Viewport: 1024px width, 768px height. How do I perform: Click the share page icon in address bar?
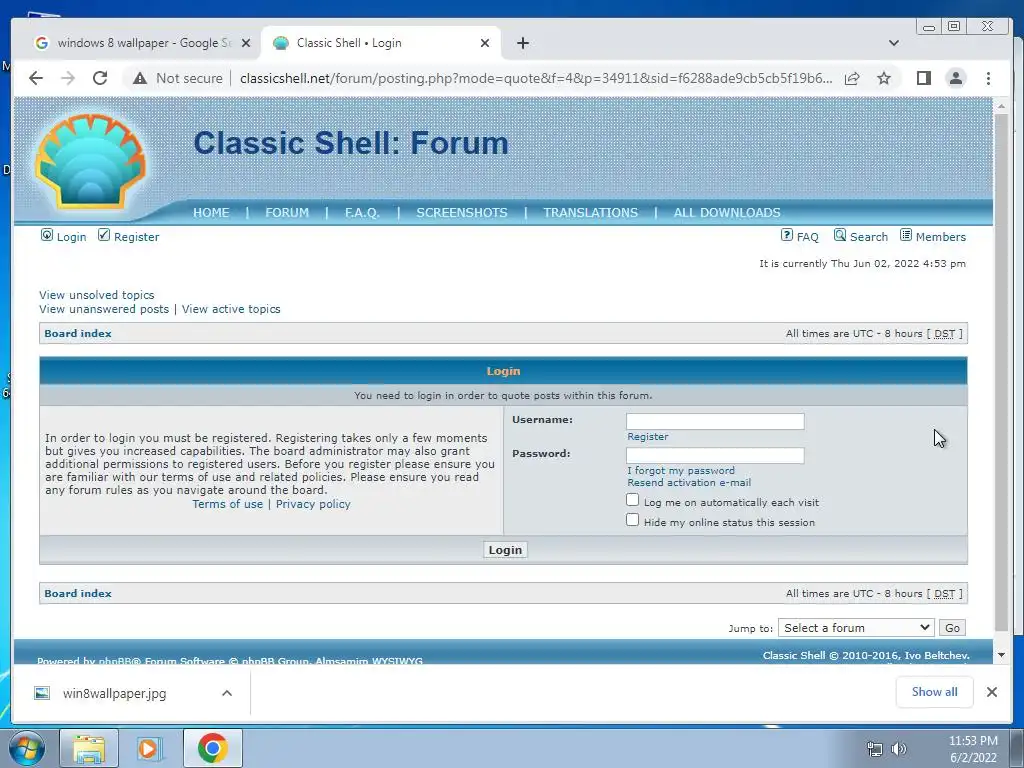click(x=852, y=78)
